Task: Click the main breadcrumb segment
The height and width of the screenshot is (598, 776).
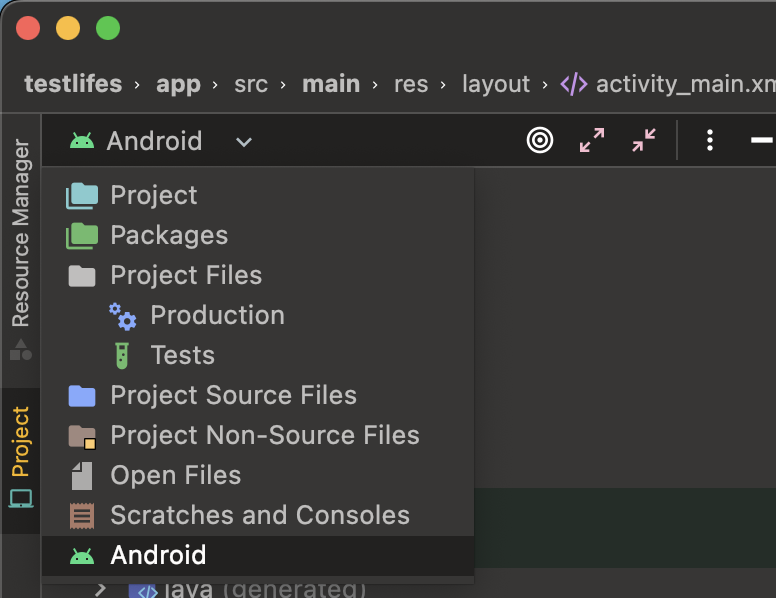Action: 331,84
